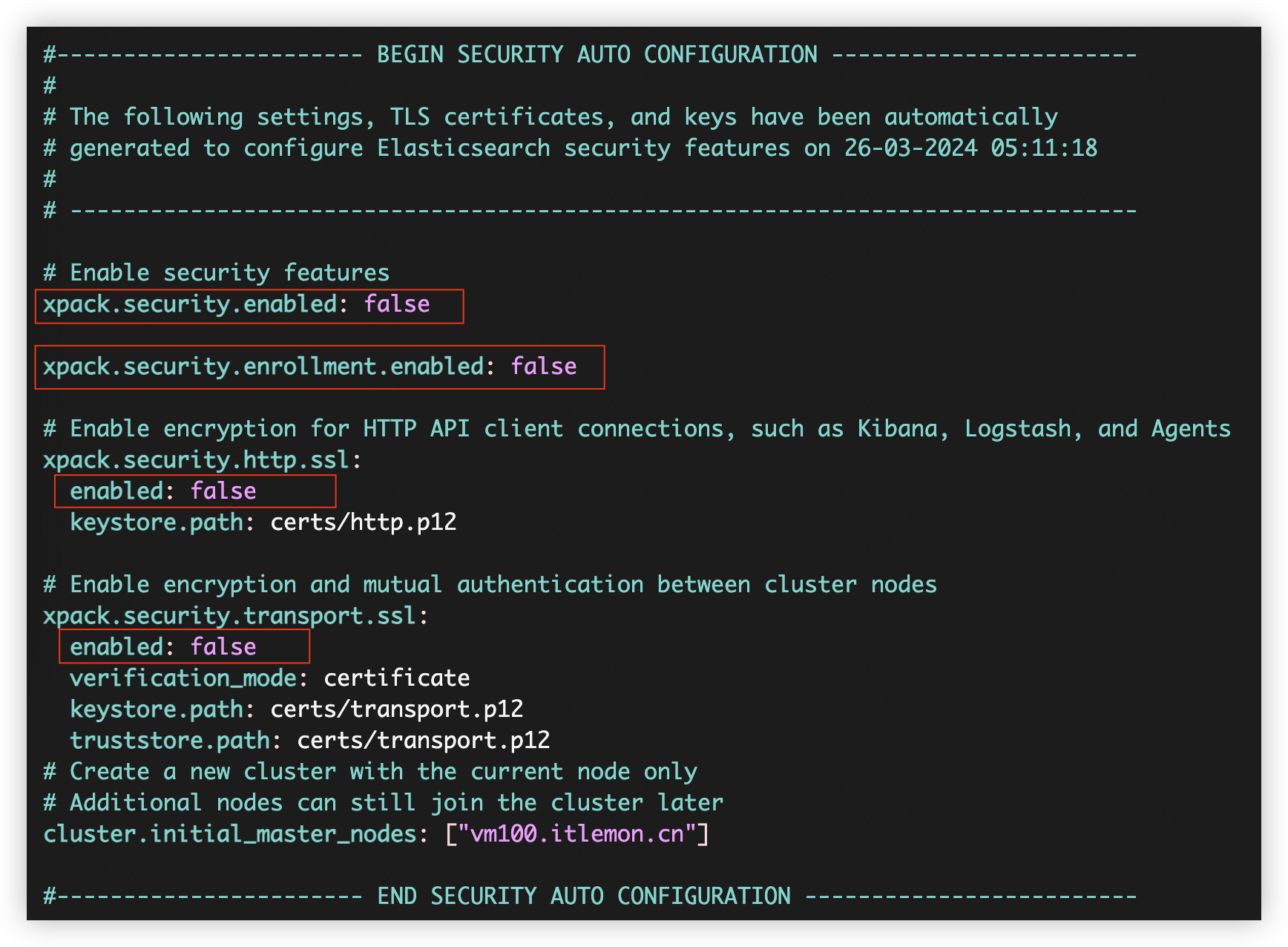
Task: Click the certs/http.p12 keystore path value
Action: point(364,522)
